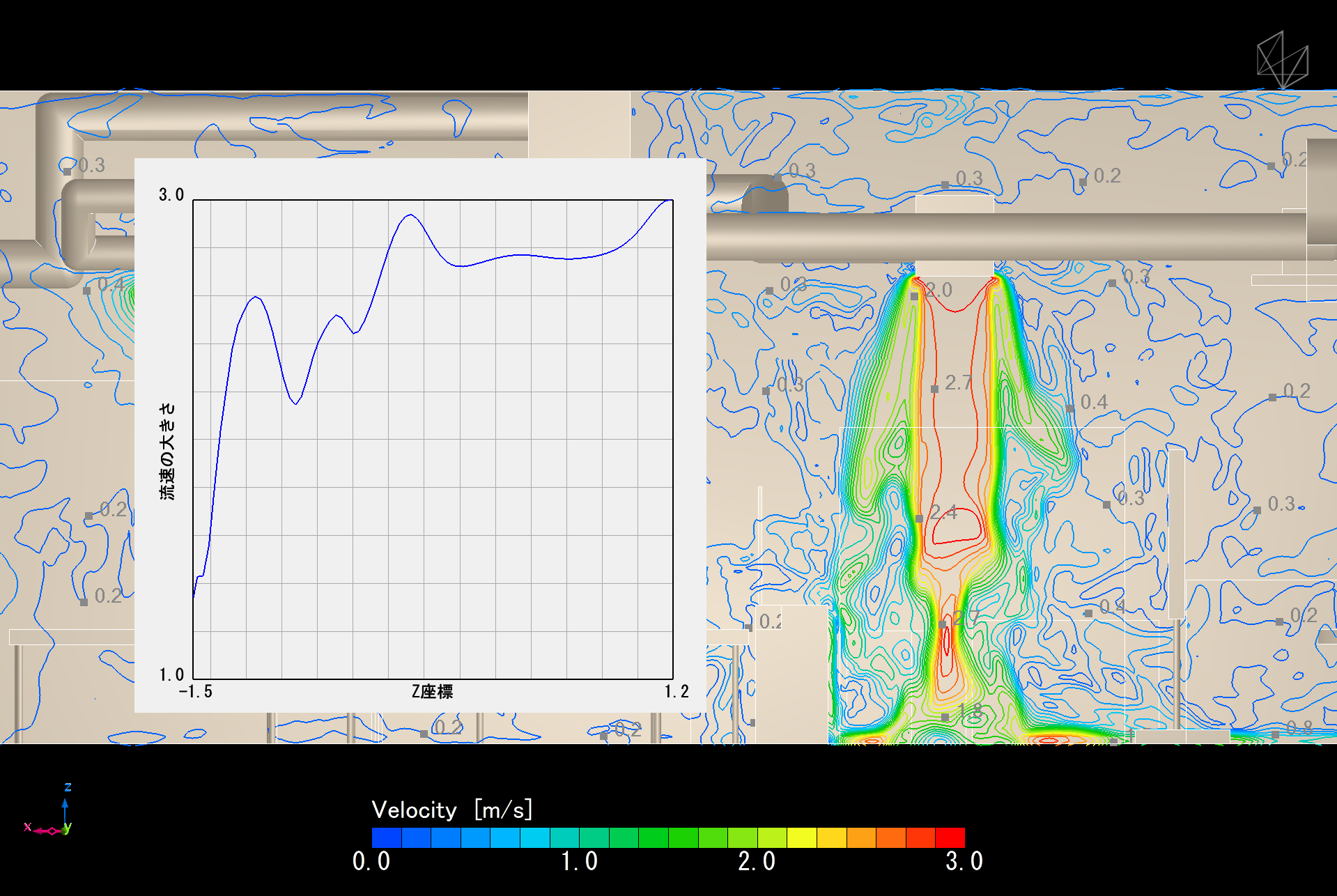Click the 1.0 label under the color legend
This screenshot has height=896, width=1337.
coord(579,861)
